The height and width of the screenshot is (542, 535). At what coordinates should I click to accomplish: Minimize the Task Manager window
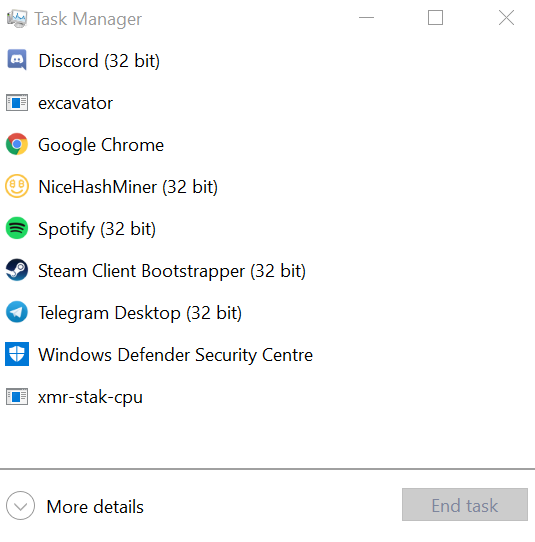pos(366,17)
